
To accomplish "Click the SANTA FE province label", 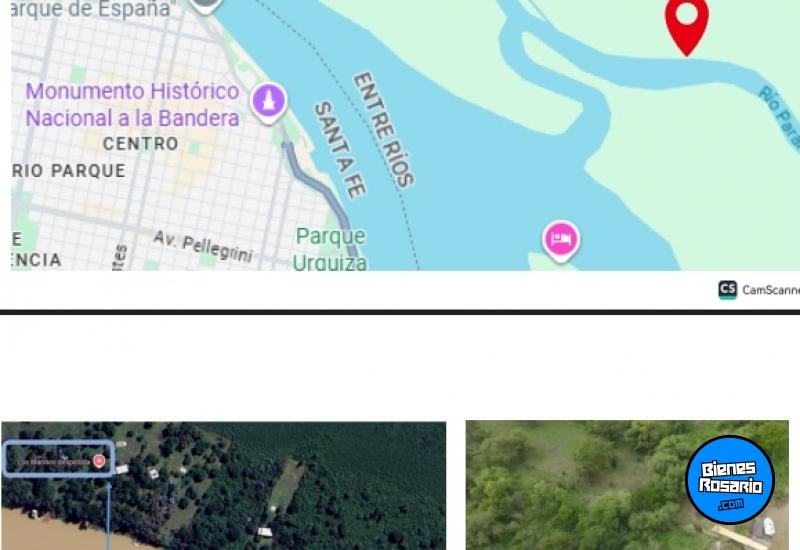I will point(340,149).
